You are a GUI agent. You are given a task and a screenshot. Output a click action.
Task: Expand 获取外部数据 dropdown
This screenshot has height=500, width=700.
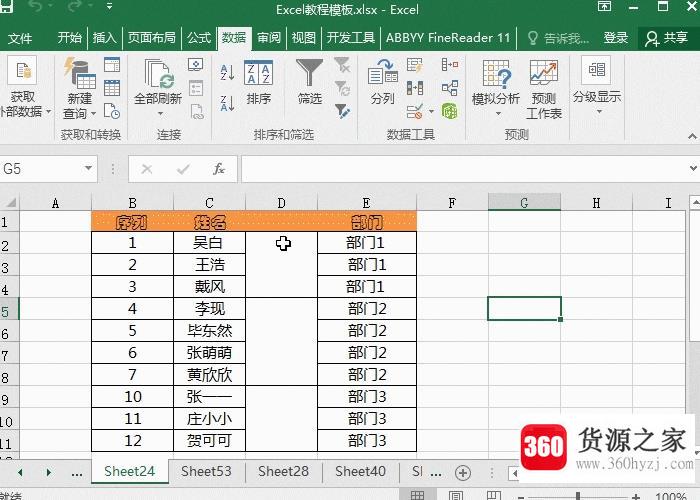(x=49, y=112)
